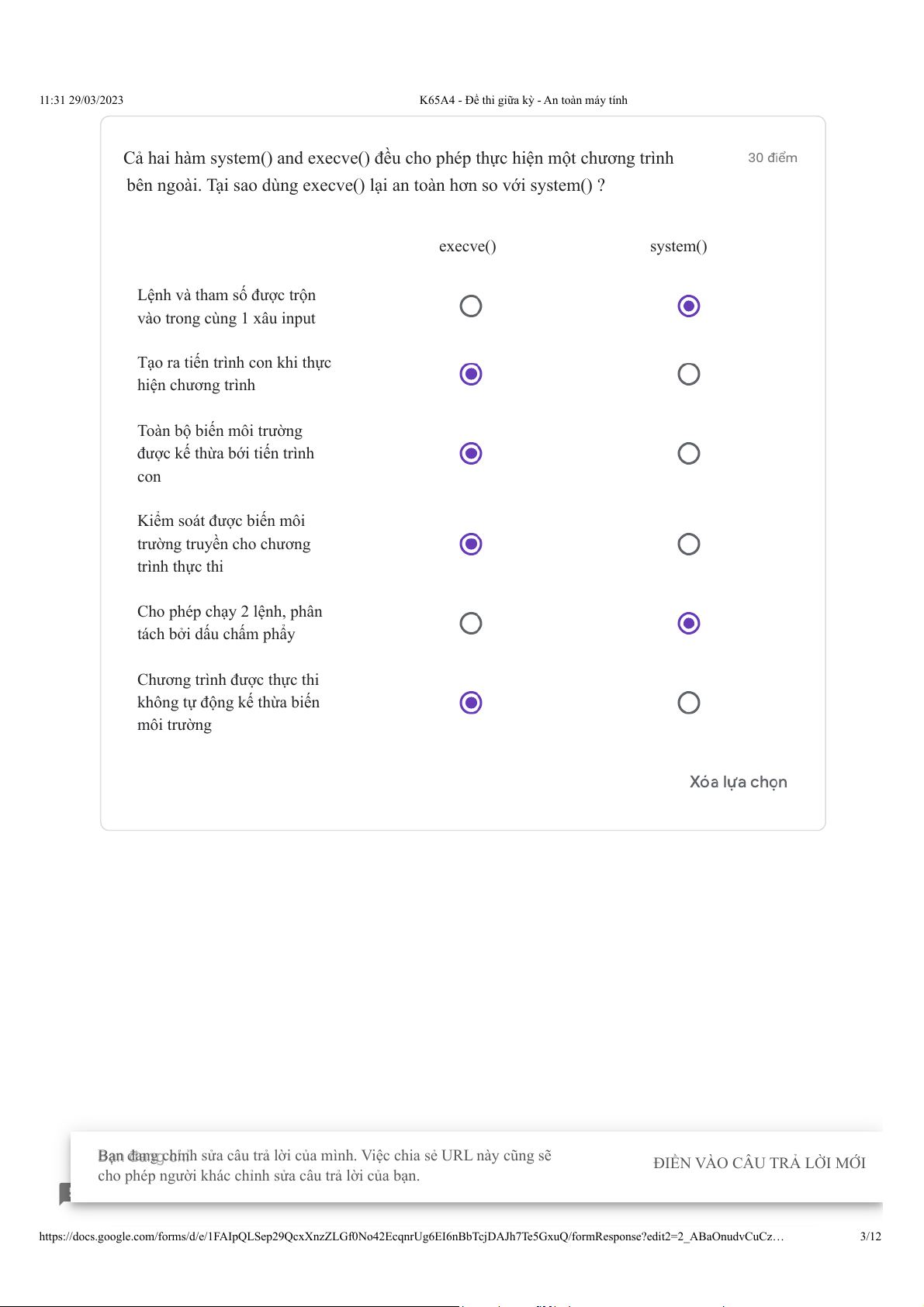This screenshot has height=1307, width=924.
Task: Pick system() for 'không tự động kế thừa' row
Action: tap(688, 703)
